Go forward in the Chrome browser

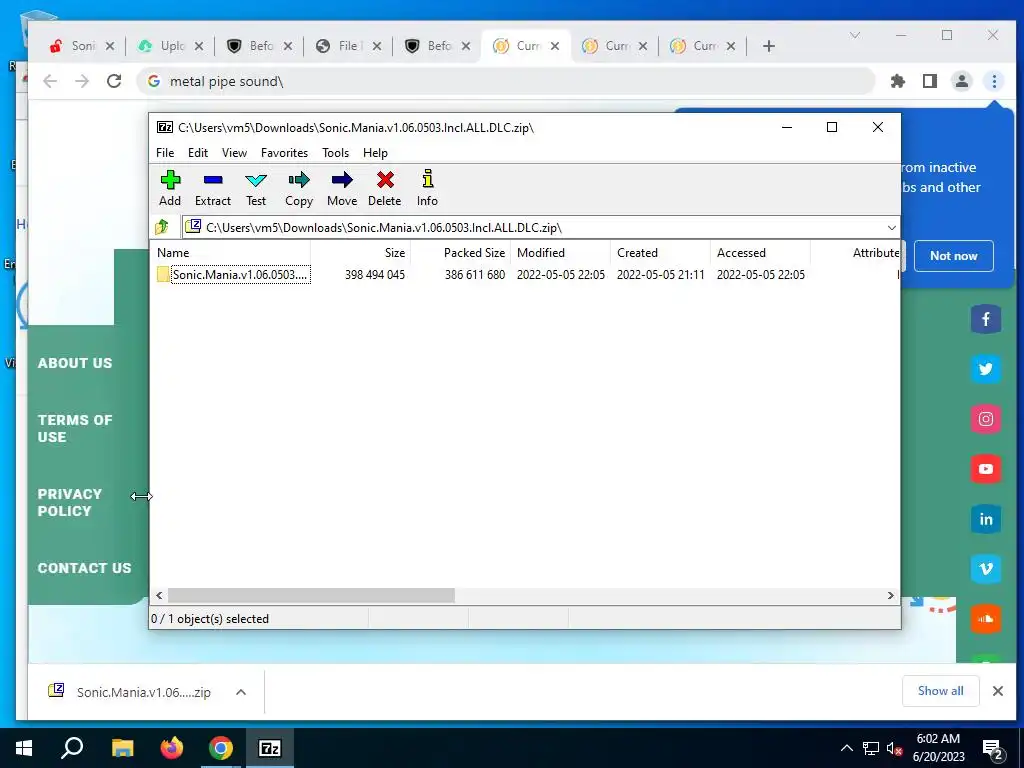tap(82, 81)
